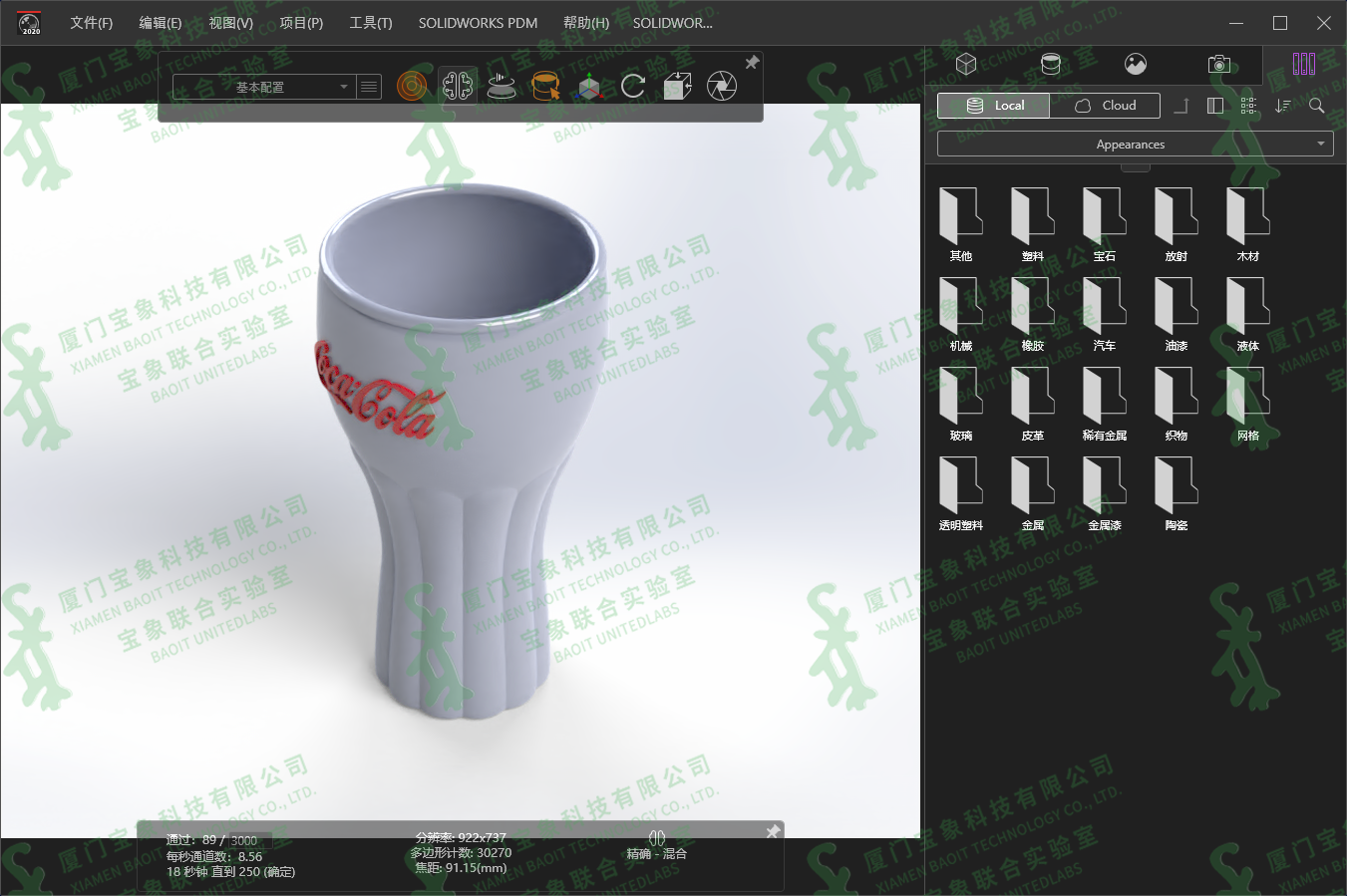
Task: Click the cube with inward arrows icon
Action: (x=678, y=87)
